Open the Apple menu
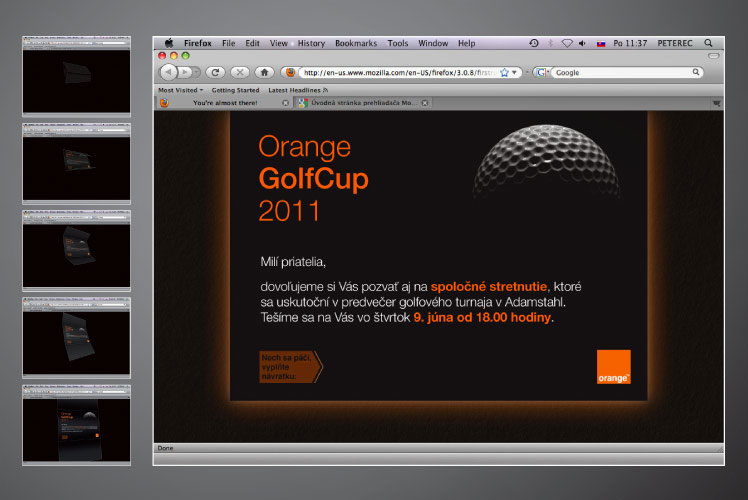 pyautogui.click(x=169, y=43)
